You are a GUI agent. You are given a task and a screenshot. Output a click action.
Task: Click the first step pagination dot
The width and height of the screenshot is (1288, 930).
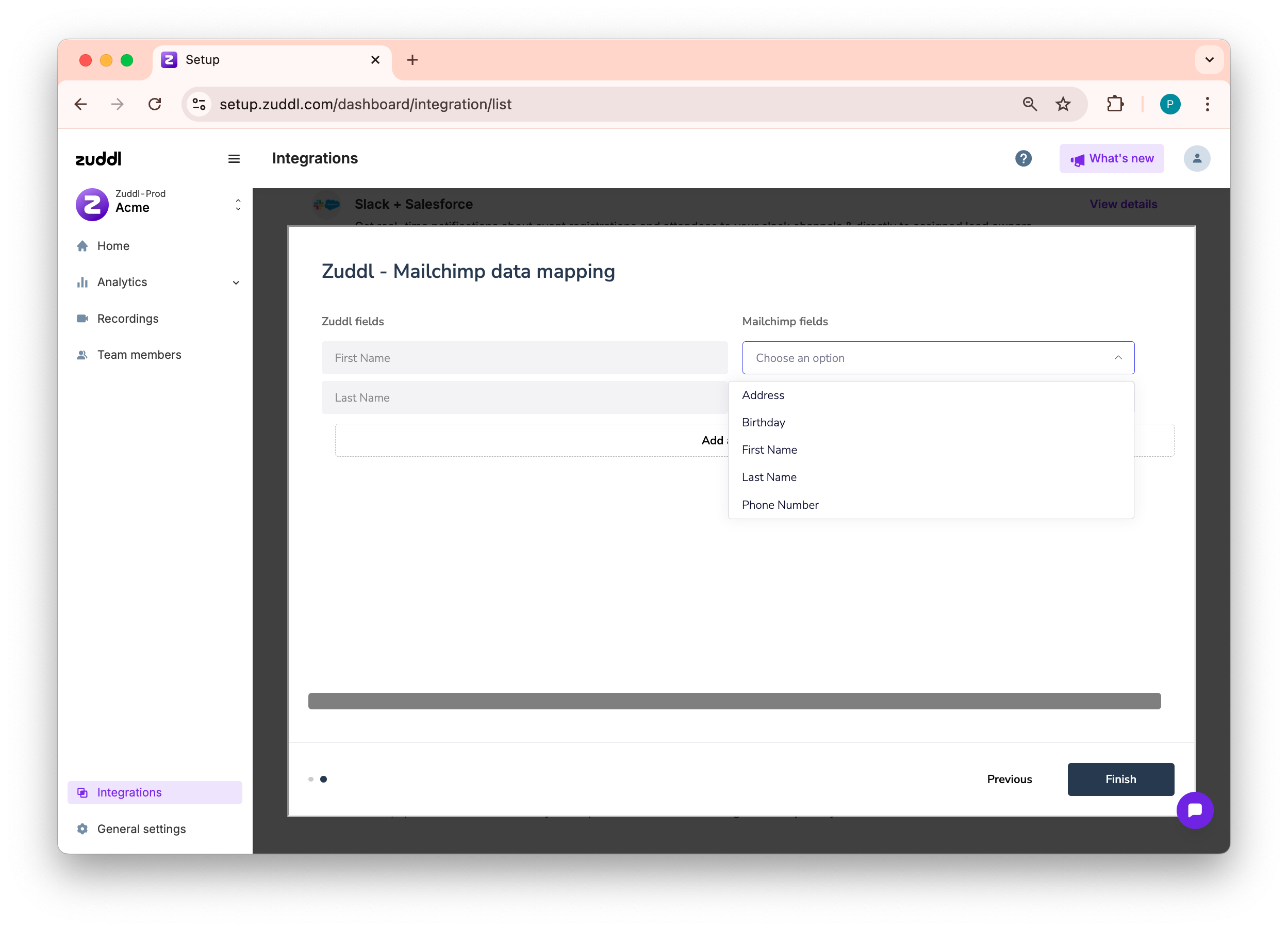coord(310,779)
